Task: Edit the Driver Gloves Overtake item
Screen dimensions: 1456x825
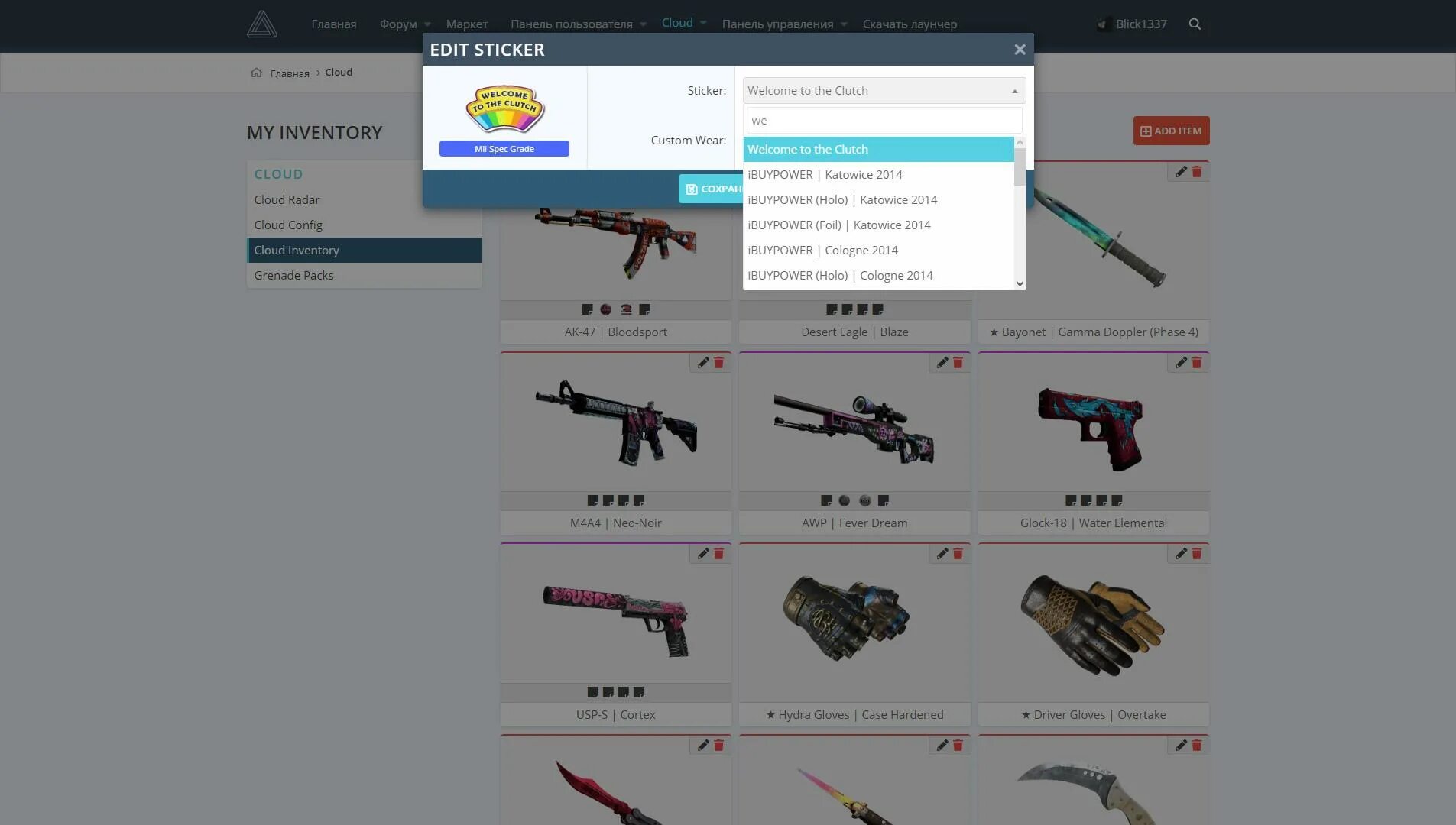Action: click(x=1181, y=554)
